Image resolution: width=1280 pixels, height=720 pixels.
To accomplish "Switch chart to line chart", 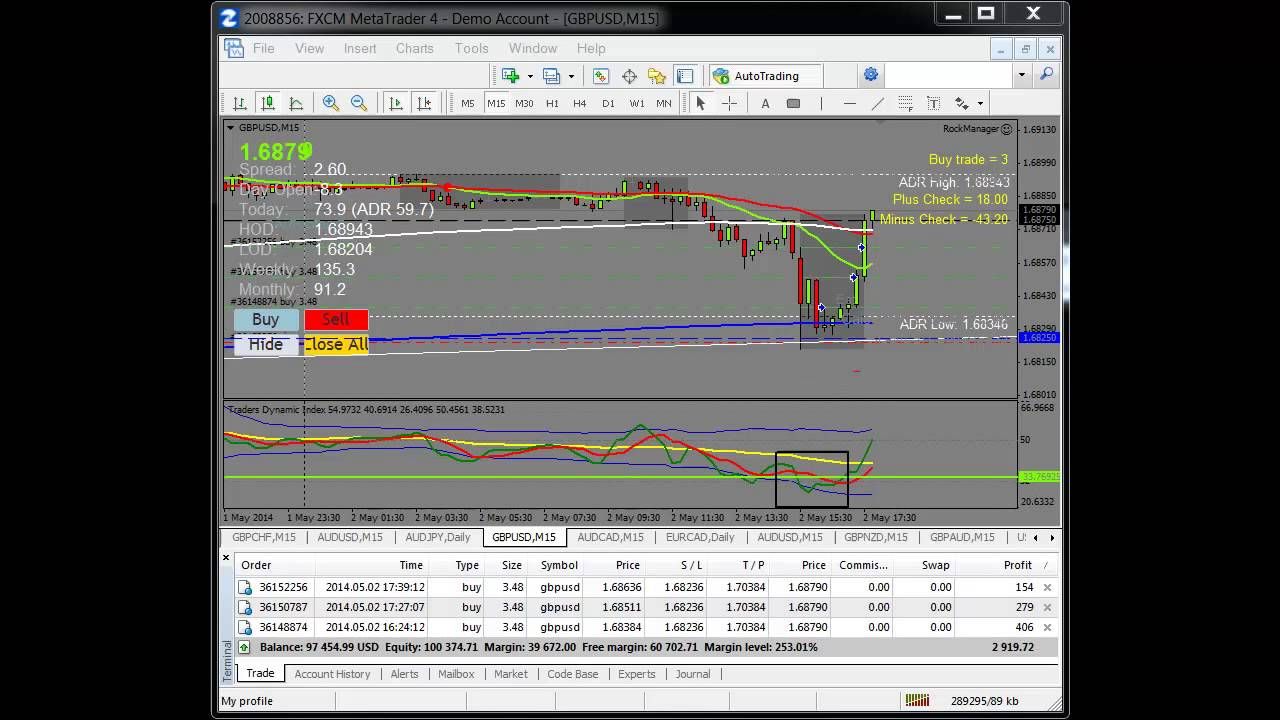I will click(x=296, y=103).
